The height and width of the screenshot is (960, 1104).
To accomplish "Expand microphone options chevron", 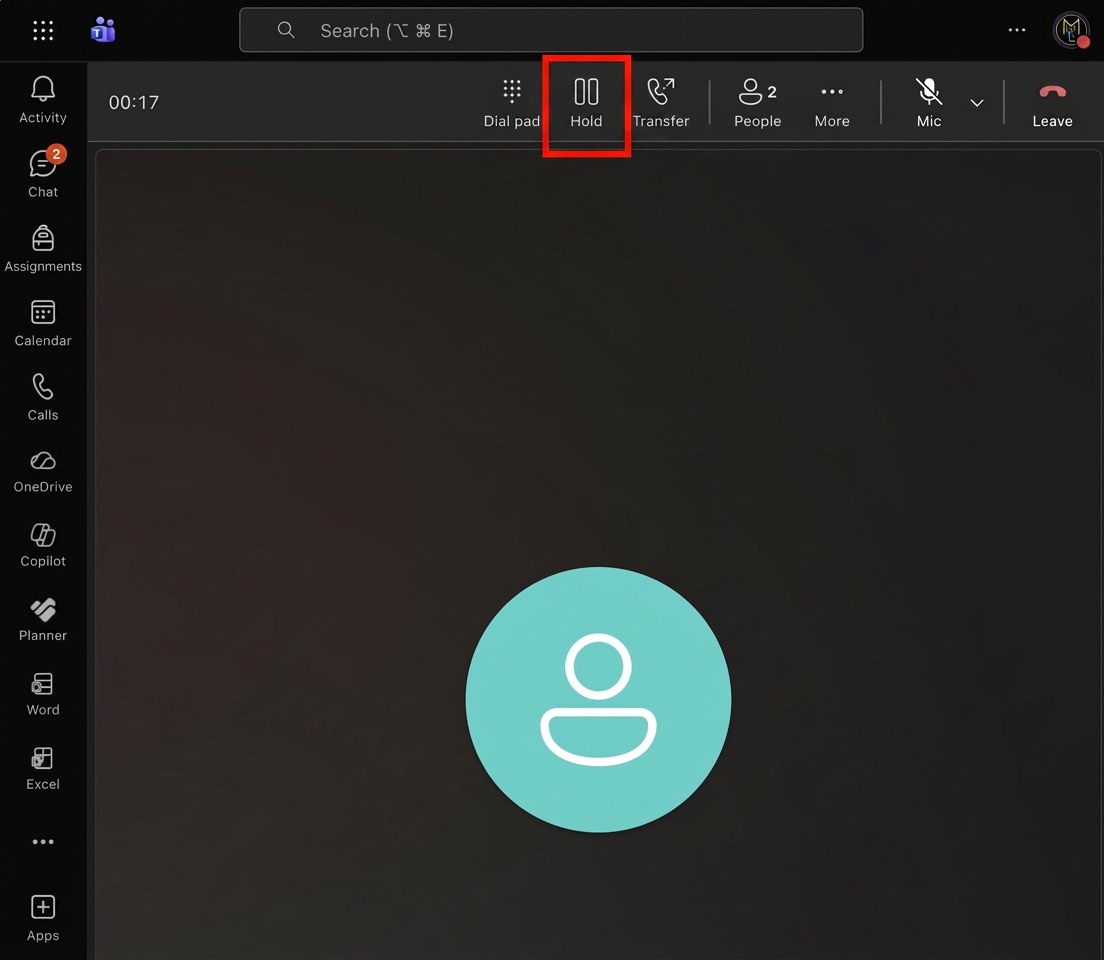I will [x=977, y=103].
